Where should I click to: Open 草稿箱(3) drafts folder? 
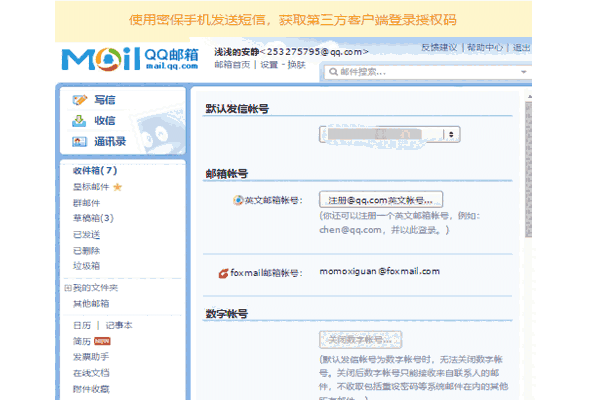click(x=93, y=218)
